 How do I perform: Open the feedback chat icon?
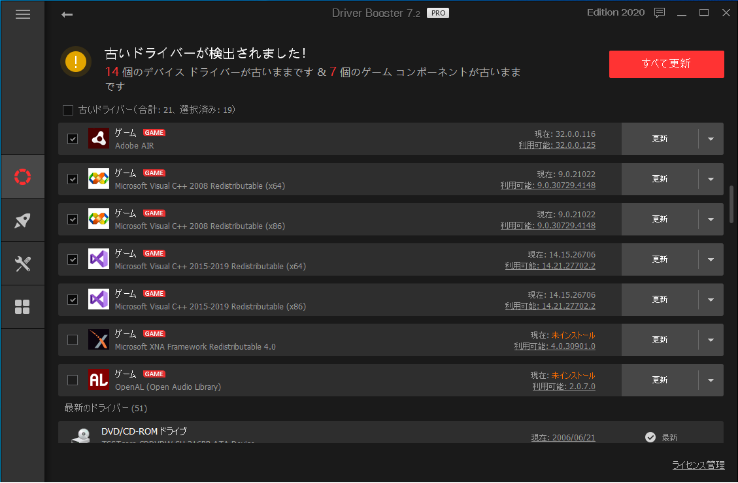[659, 13]
